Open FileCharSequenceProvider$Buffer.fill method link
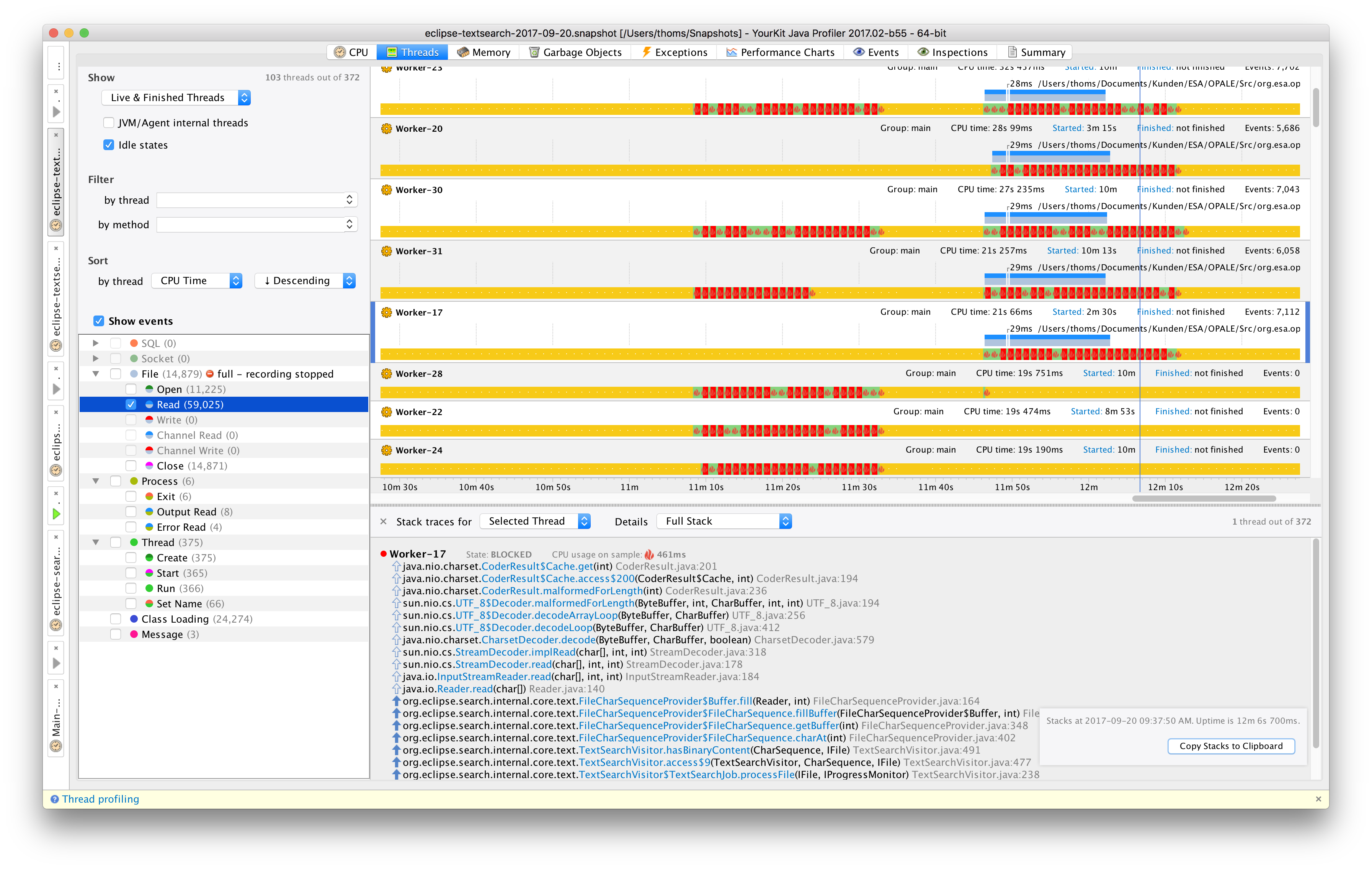Viewport: 1372px width, 870px height. (x=665, y=701)
